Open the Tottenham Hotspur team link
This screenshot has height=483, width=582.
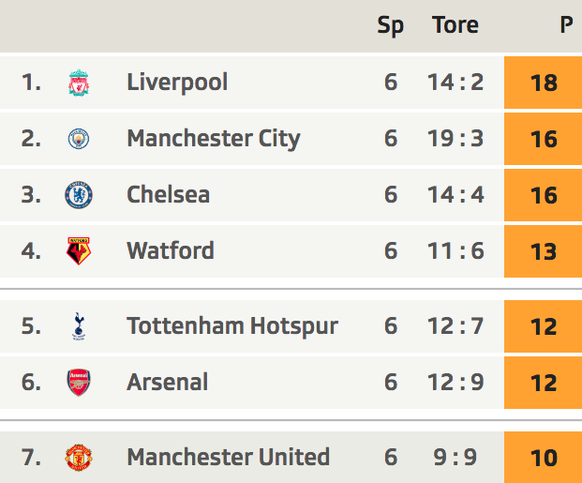232,326
